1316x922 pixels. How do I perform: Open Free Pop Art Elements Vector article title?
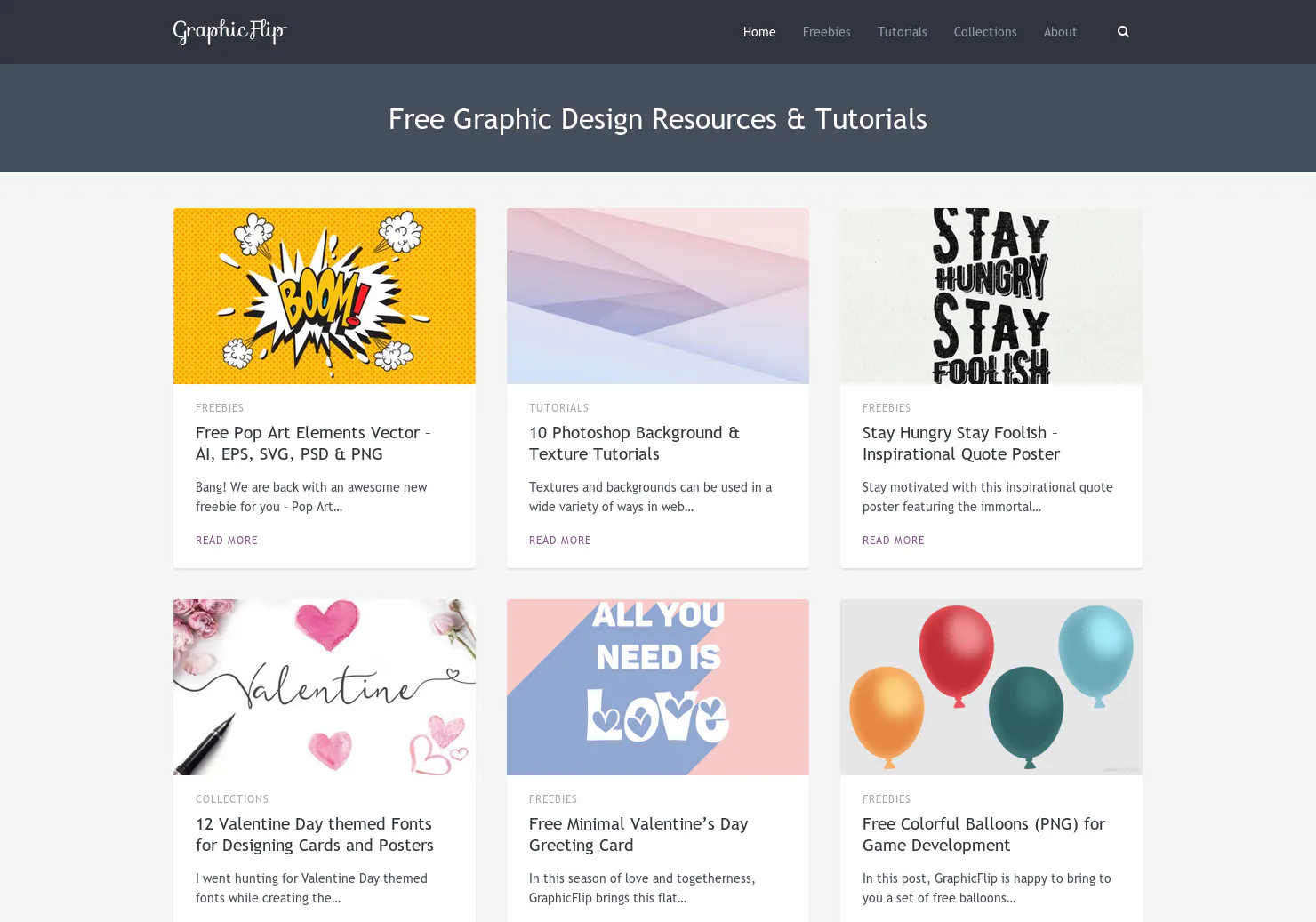[x=313, y=443]
